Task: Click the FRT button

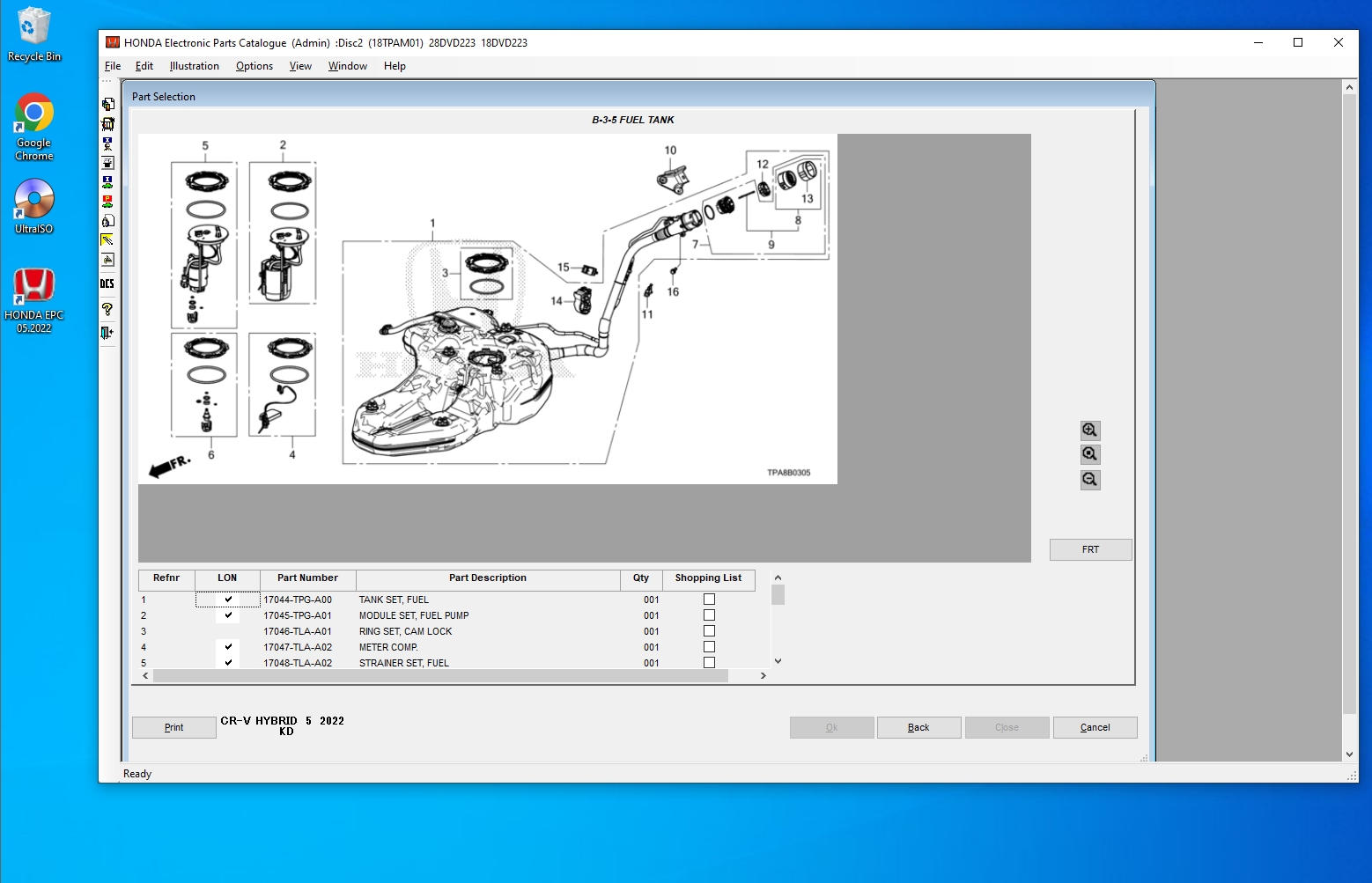Action: (1090, 549)
